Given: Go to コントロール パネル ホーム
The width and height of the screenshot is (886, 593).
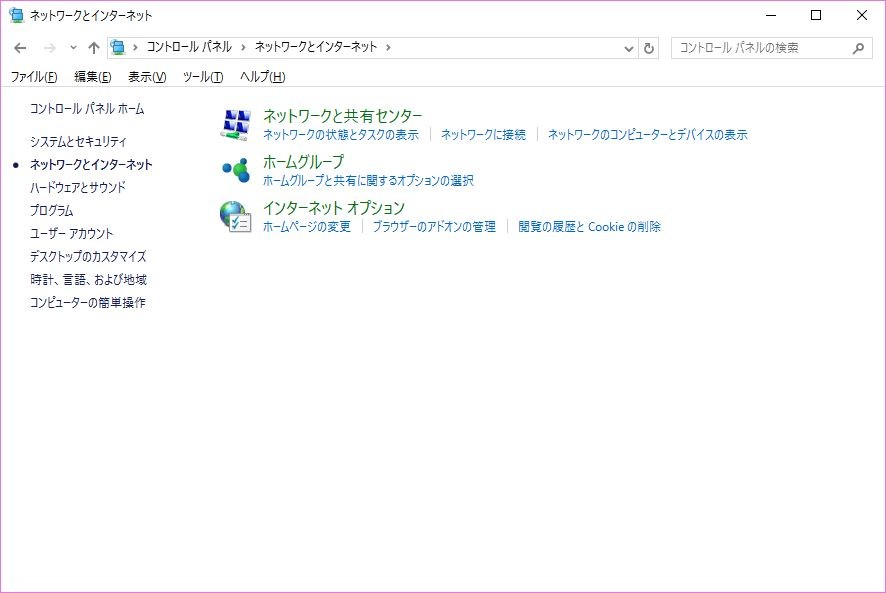Looking at the screenshot, I should (87, 109).
